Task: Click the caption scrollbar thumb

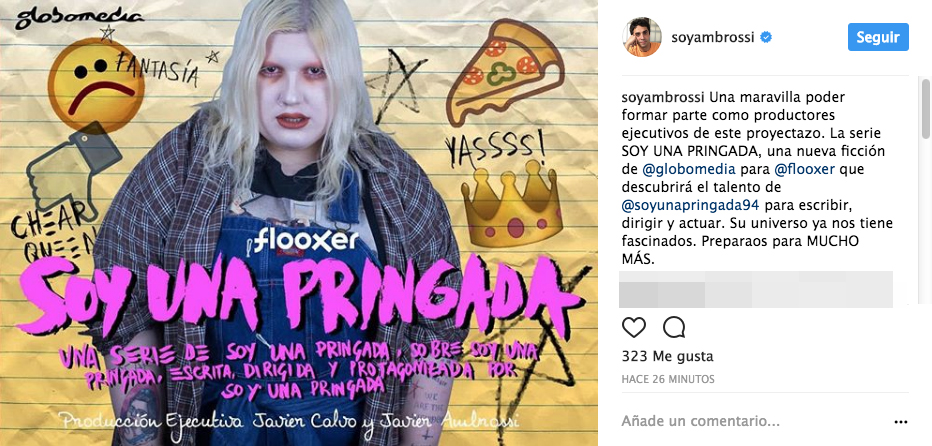Action: point(925,108)
